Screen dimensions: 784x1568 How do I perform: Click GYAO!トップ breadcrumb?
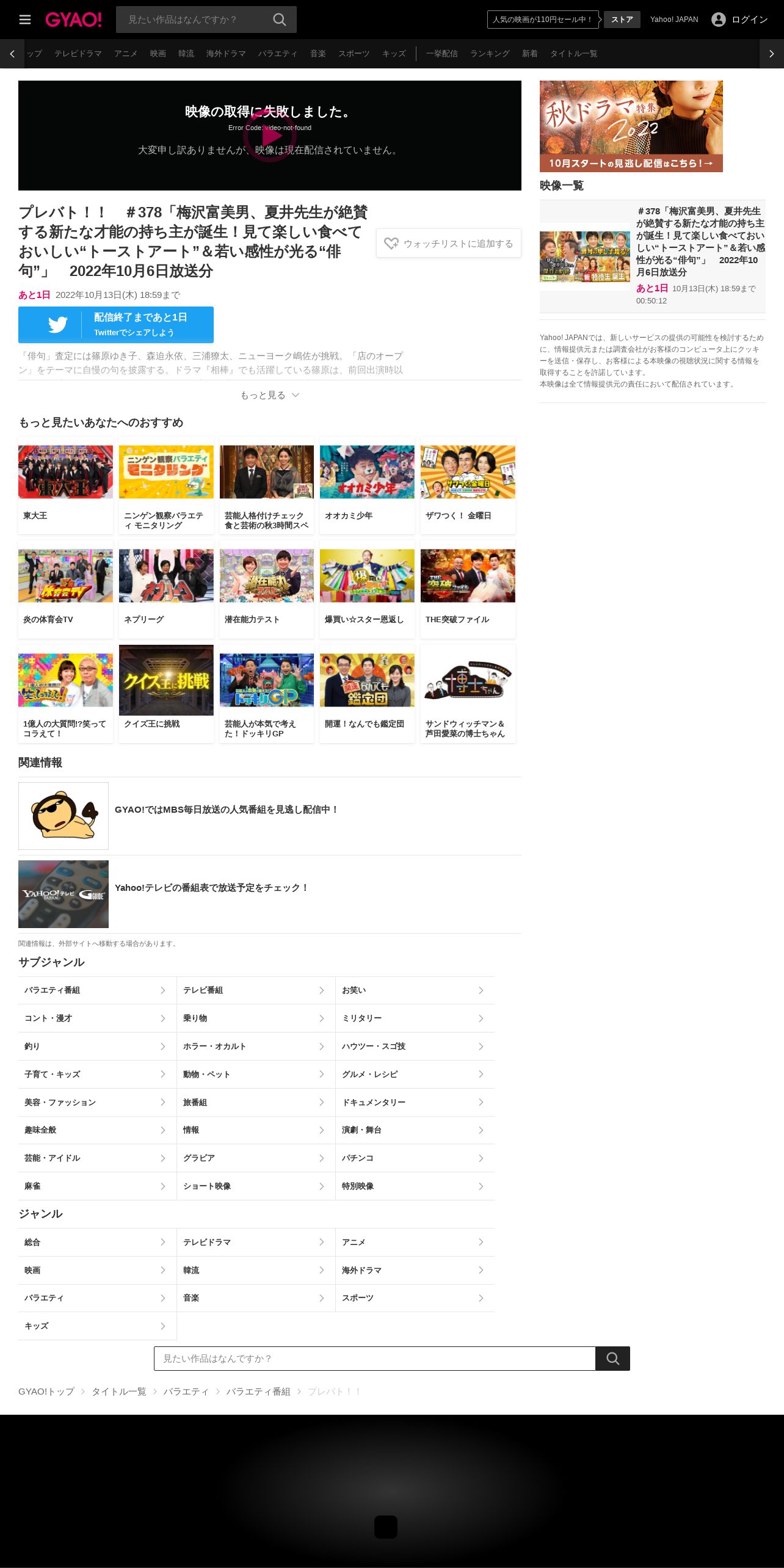click(46, 1392)
